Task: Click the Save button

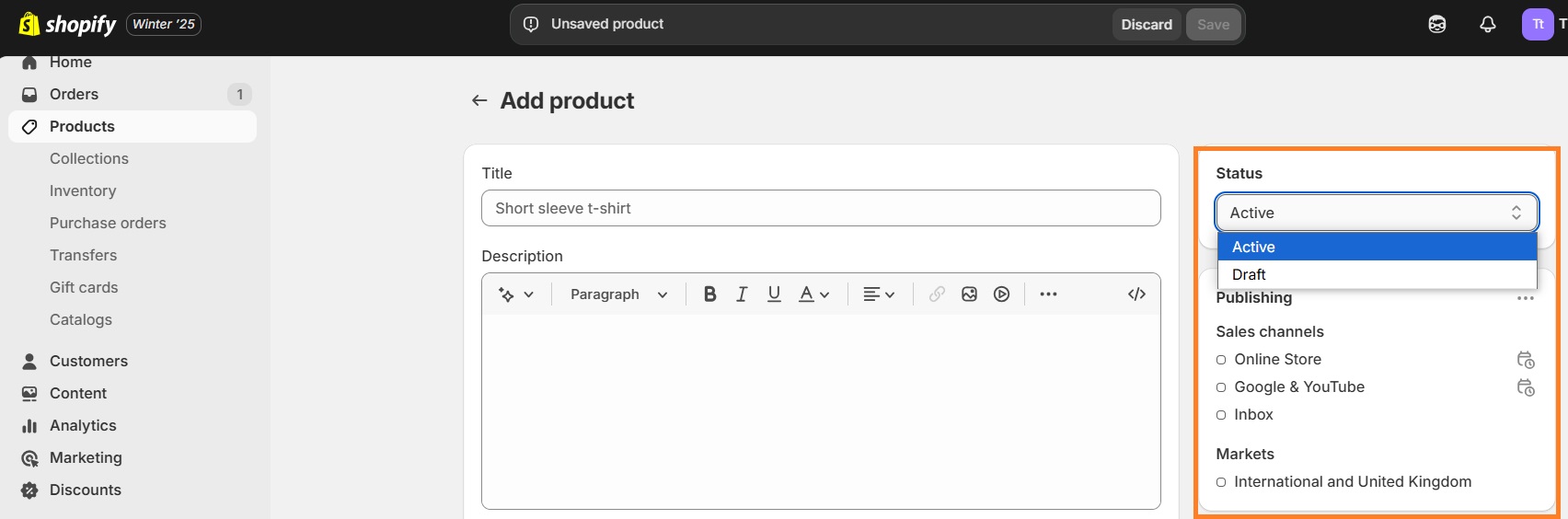Action: [x=1213, y=25]
